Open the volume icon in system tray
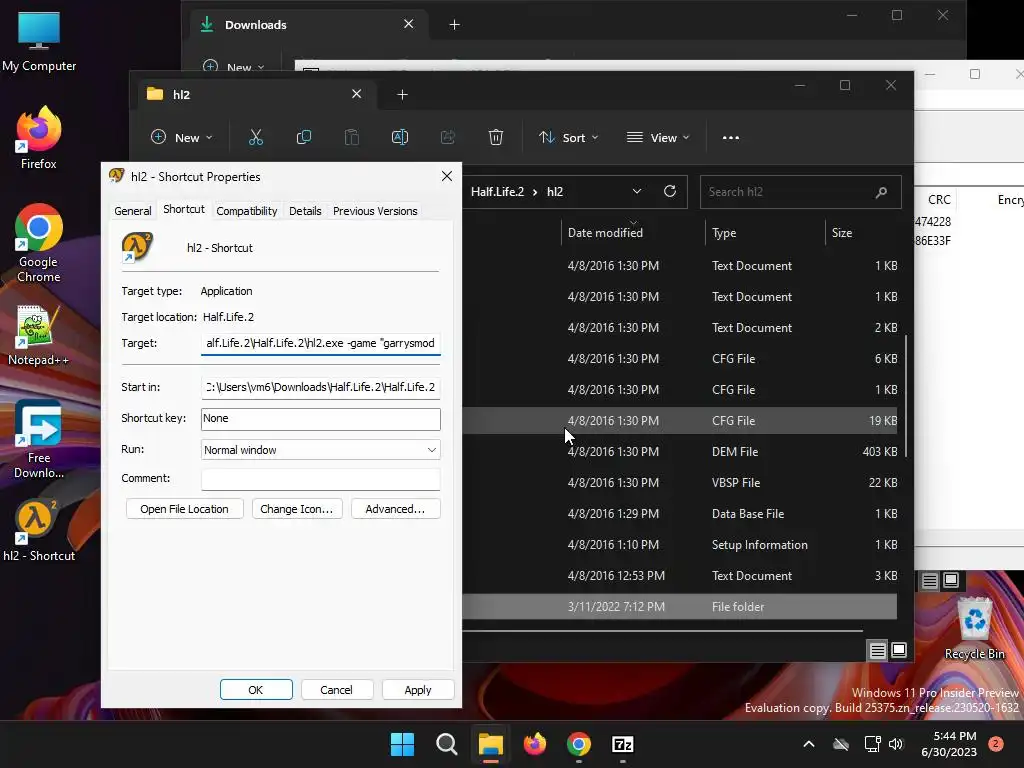This screenshot has width=1024, height=768. point(896,744)
